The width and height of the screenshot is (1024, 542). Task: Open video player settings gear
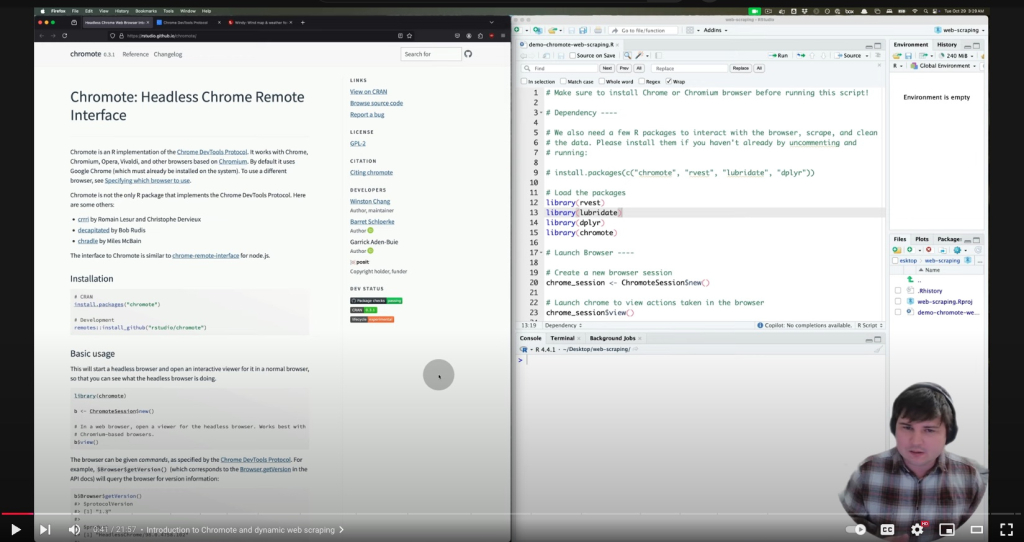click(918, 530)
